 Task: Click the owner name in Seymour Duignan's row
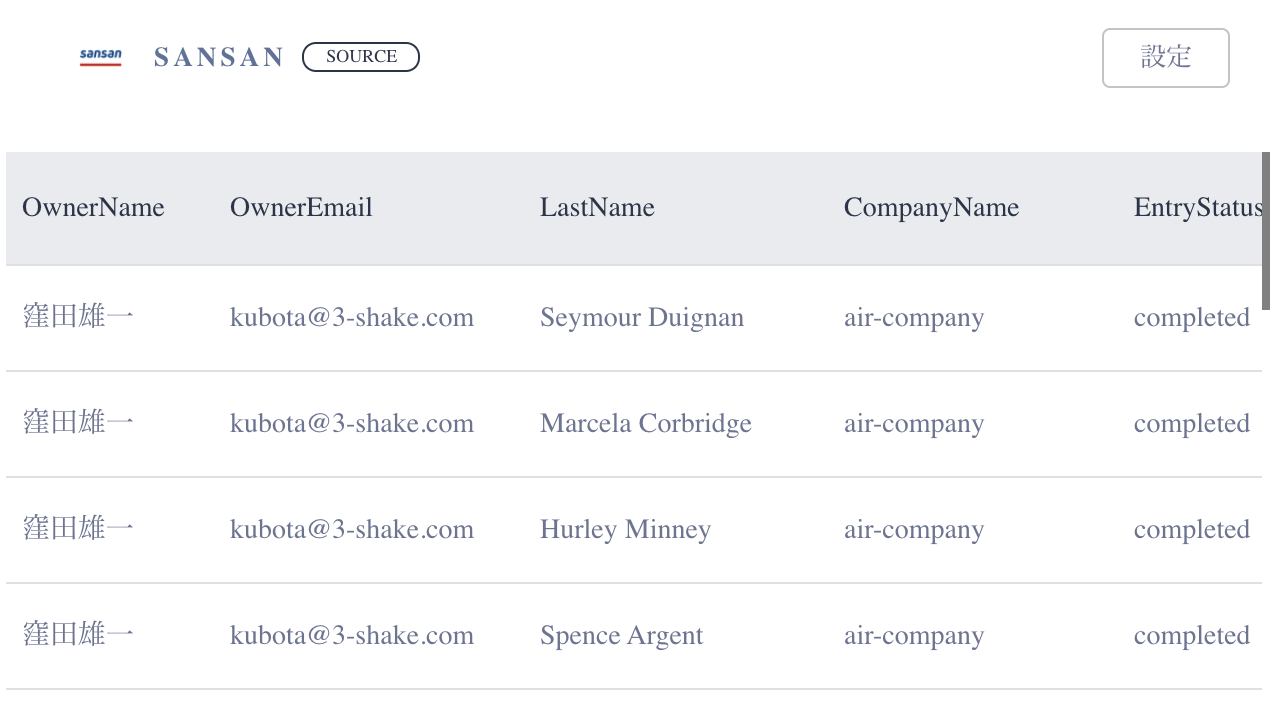[x=78, y=318]
